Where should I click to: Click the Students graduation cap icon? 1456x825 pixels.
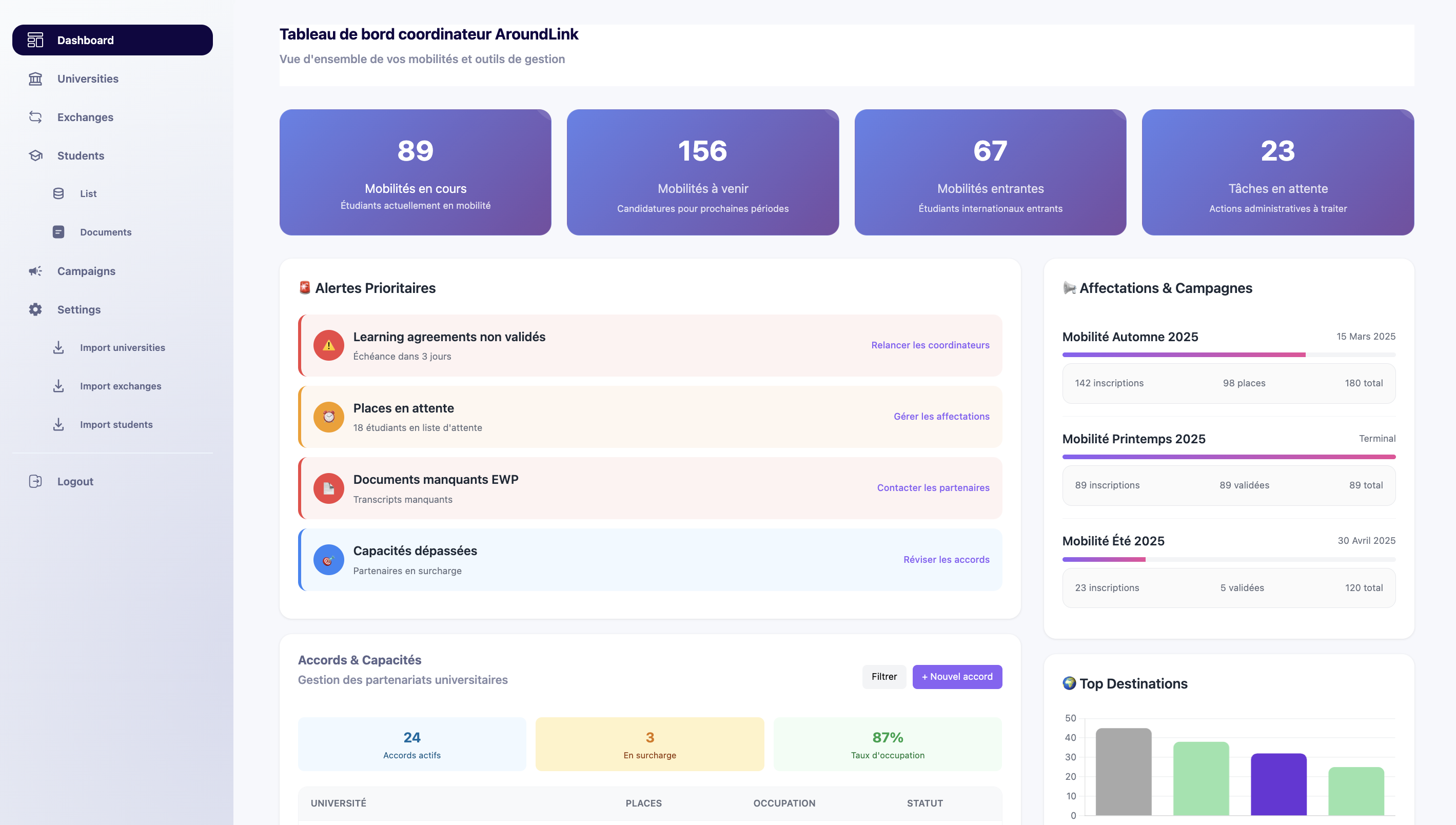(x=35, y=156)
